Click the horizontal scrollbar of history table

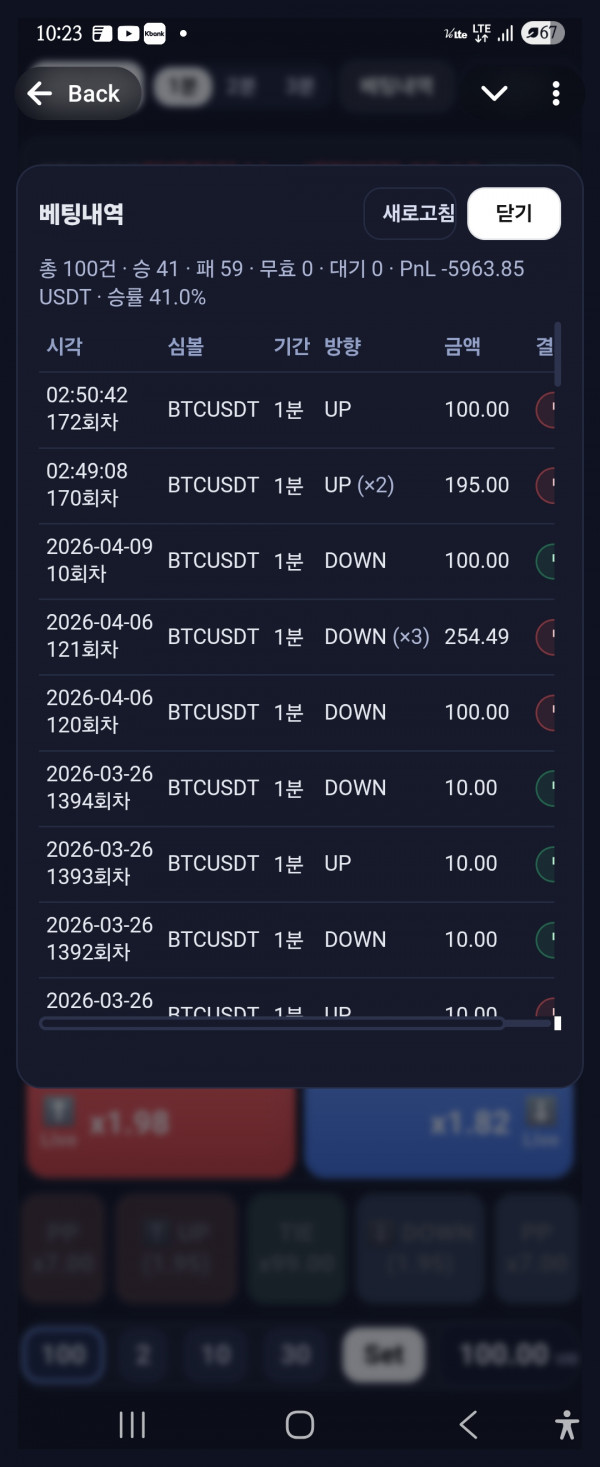[272, 1023]
